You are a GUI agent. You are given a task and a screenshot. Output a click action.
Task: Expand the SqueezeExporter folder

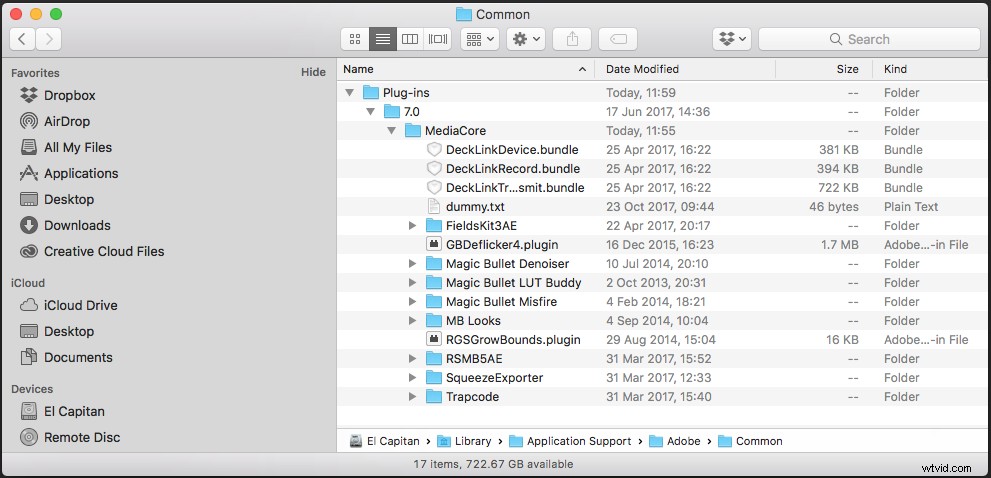(412, 377)
